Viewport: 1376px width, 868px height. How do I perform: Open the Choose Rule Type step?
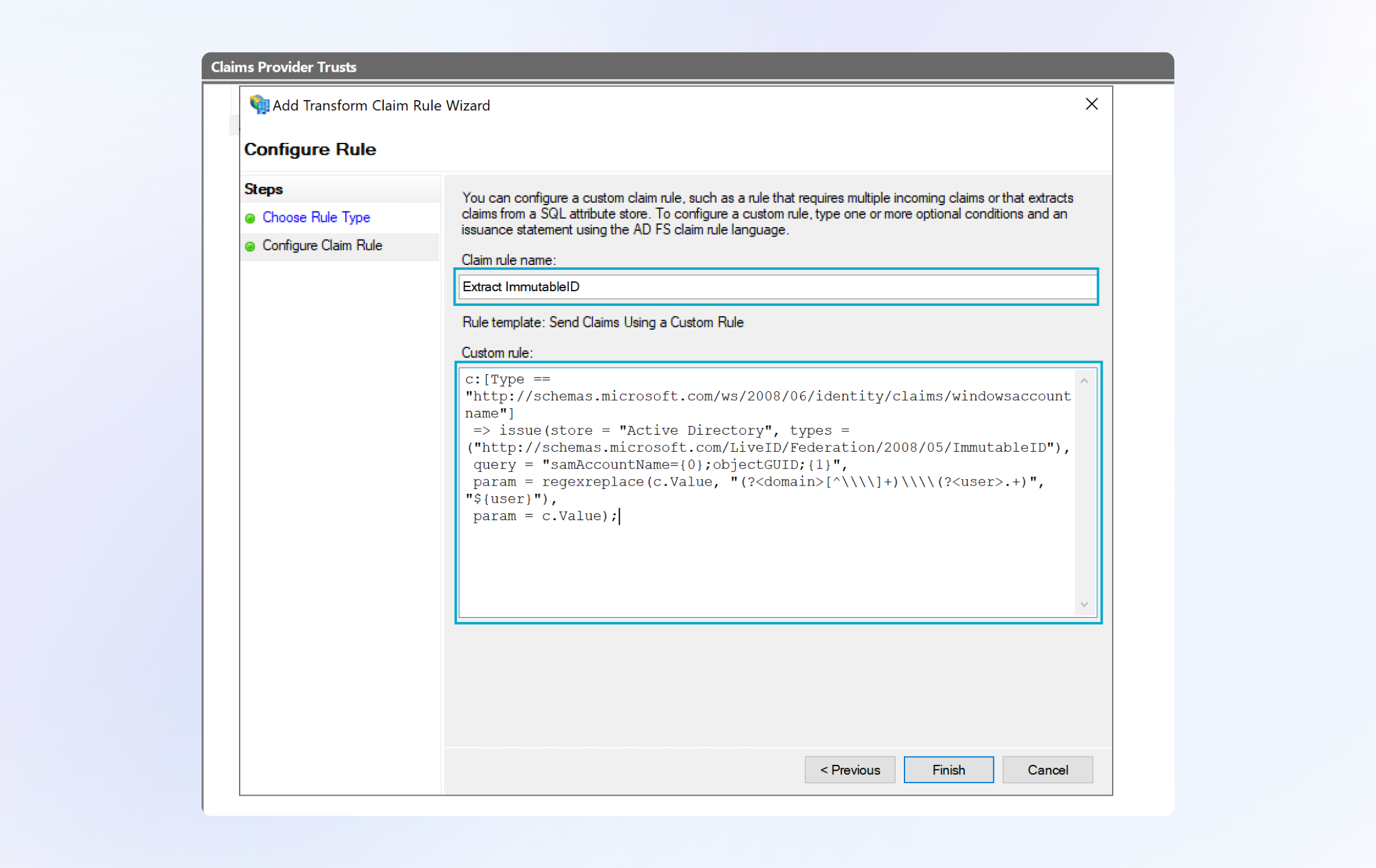tap(316, 218)
